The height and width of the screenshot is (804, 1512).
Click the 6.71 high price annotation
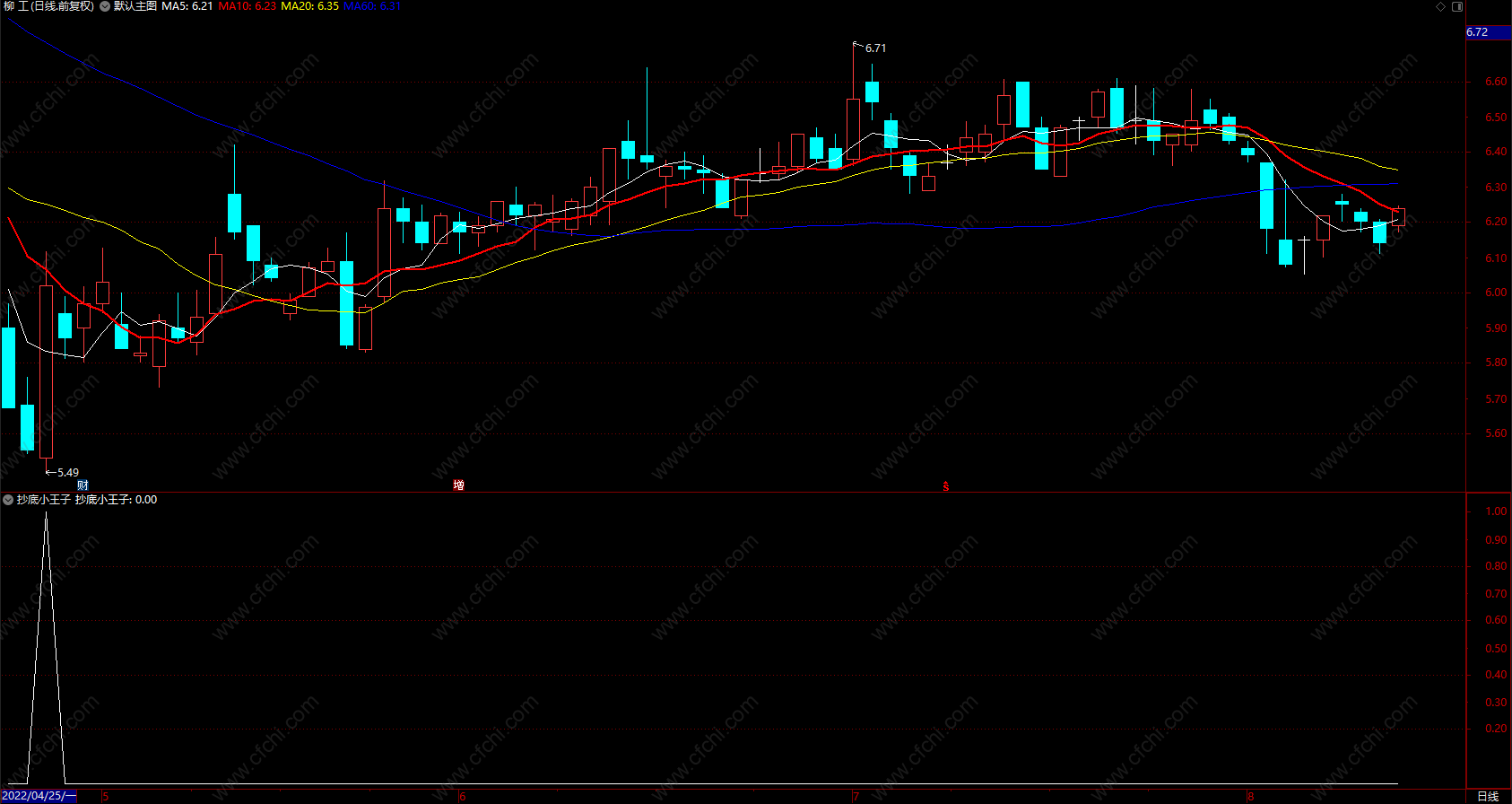pyautogui.click(x=875, y=48)
